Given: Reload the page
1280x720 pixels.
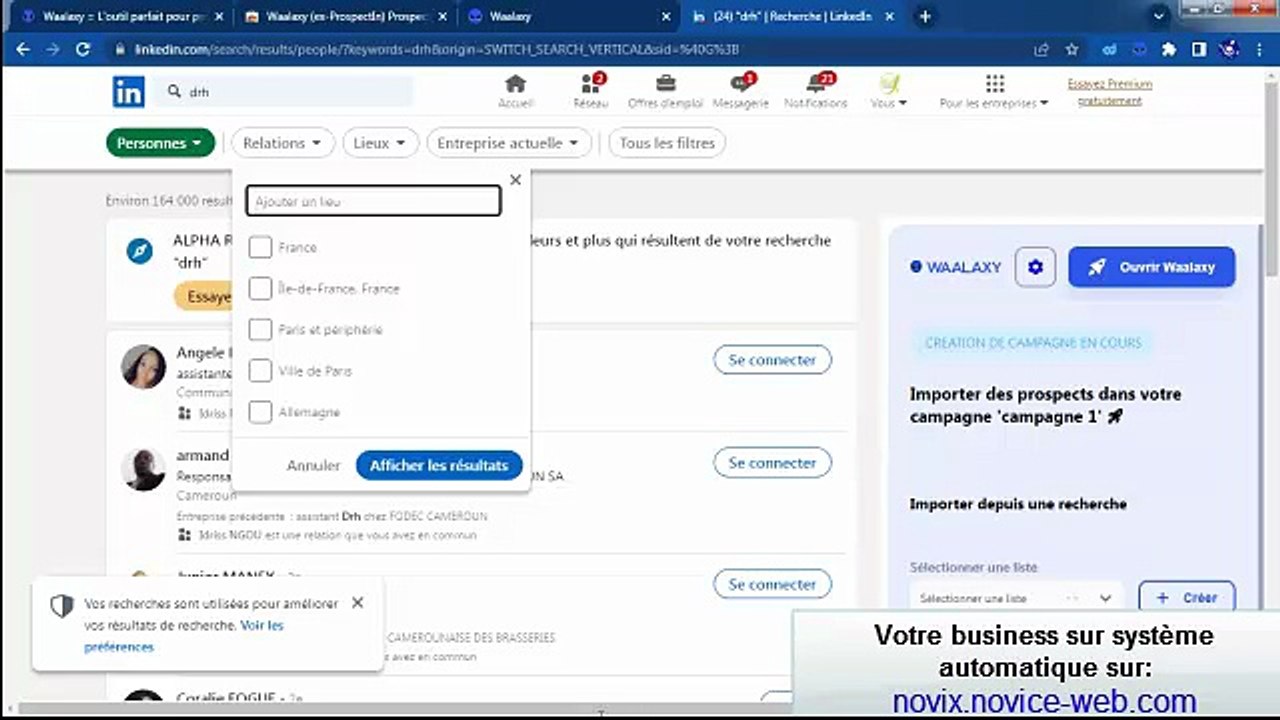Looking at the screenshot, I should click(x=83, y=49).
